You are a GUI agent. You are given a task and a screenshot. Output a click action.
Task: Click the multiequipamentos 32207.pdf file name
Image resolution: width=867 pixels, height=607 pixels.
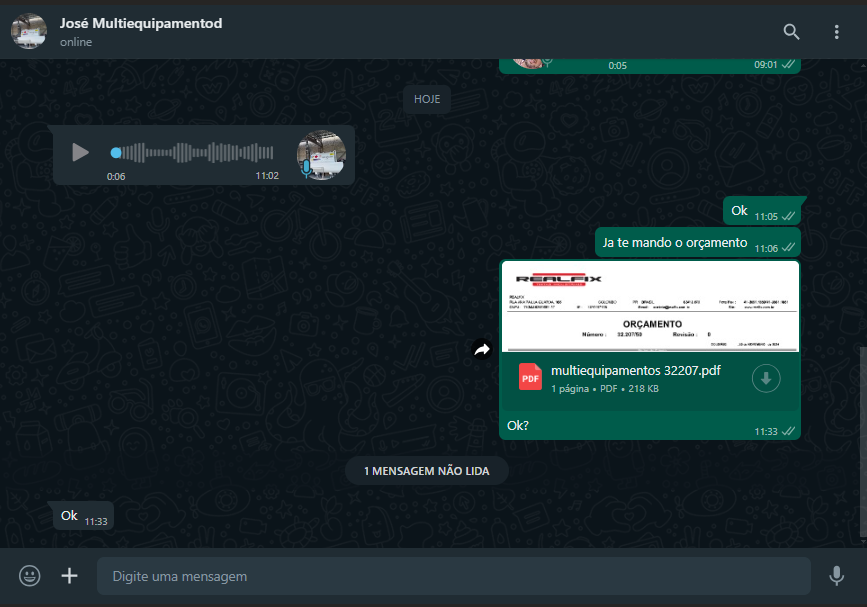635,371
